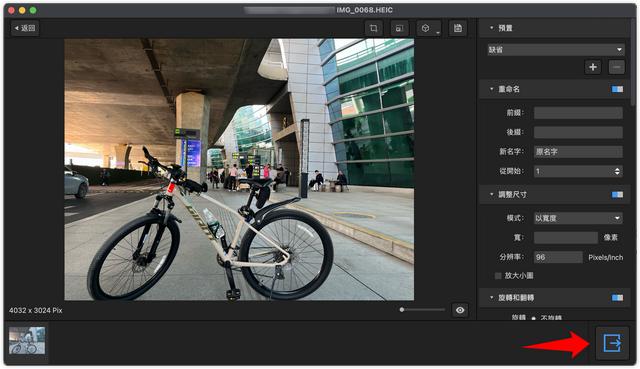Click the 從開始 stepper arrows
Screen dimensions: 640x369
(x=617, y=171)
